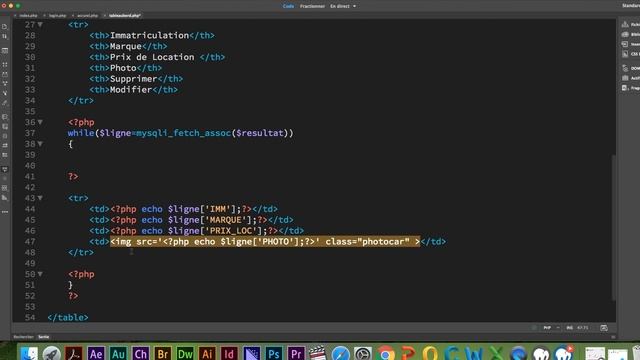The image size is (640, 360).
Task: Switch to Fractionner split view
Action: click(x=312, y=6)
